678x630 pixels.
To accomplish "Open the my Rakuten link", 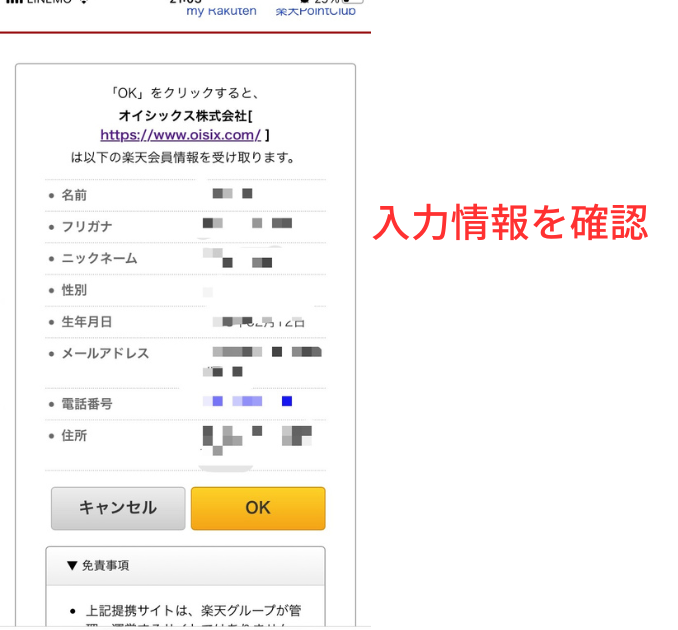I will (x=221, y=11).
